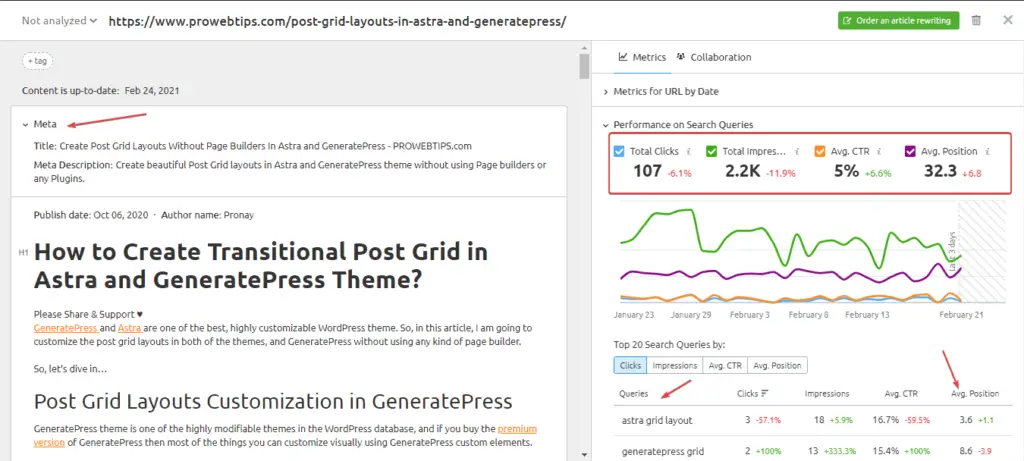Click the article URL at top

tap(338, 21)
